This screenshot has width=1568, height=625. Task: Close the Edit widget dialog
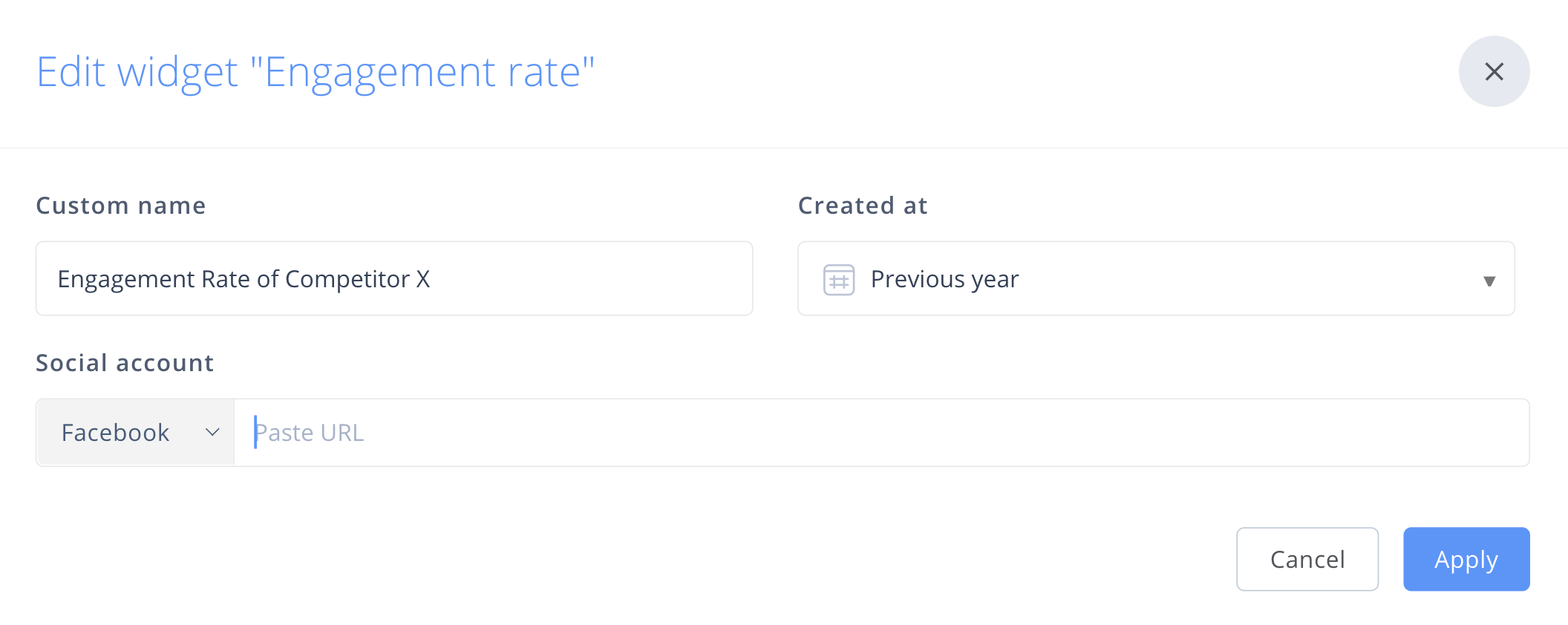(1494, 71)
